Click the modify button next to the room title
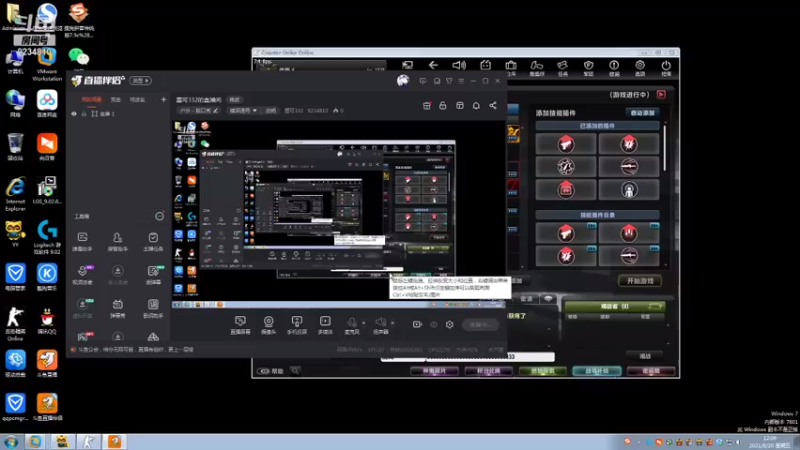This screenshot has height=450, width=800. pos(234,100)
